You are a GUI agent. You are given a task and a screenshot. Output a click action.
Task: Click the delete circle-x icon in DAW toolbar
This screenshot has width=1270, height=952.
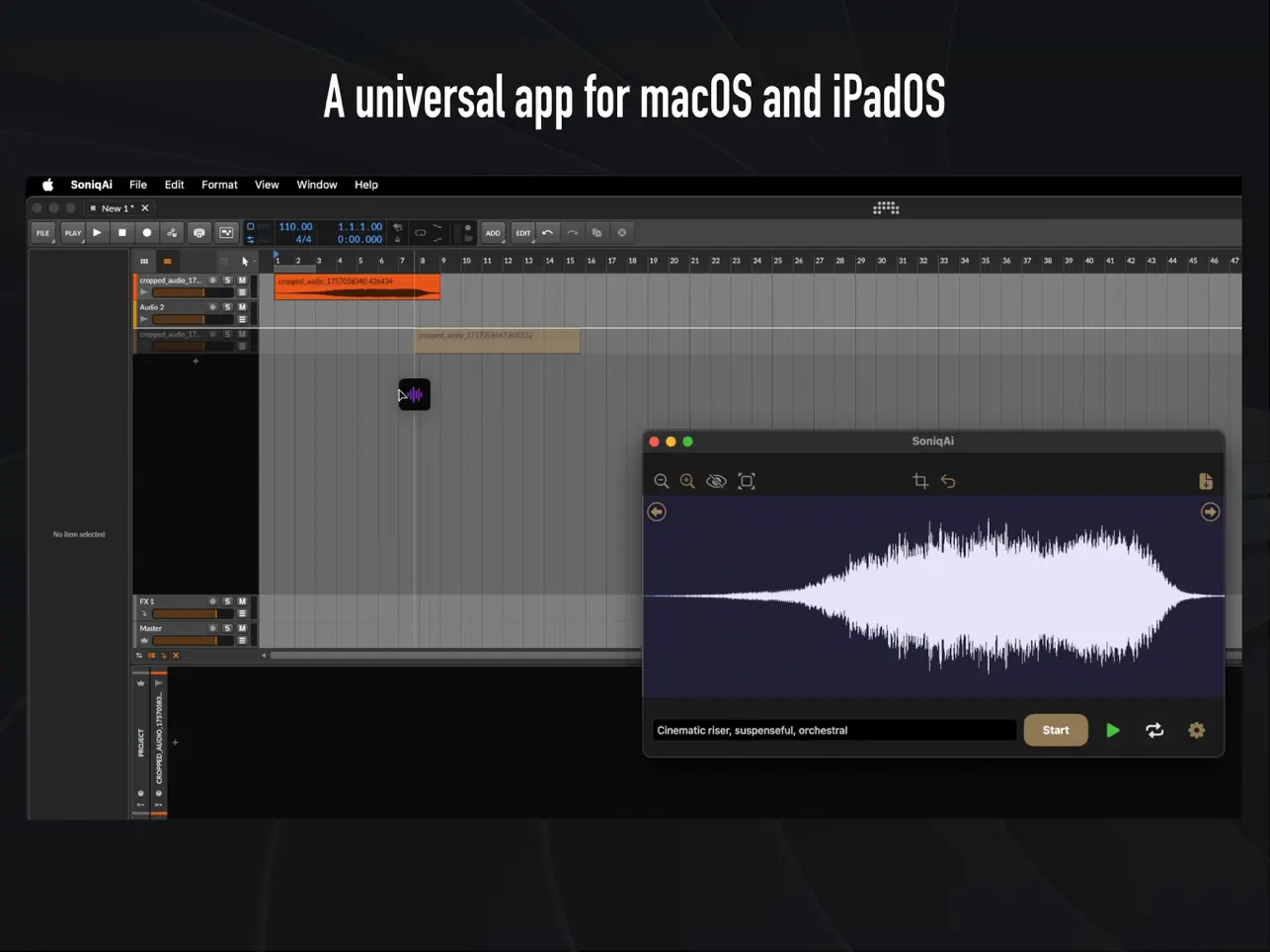[x=622, y=233]
